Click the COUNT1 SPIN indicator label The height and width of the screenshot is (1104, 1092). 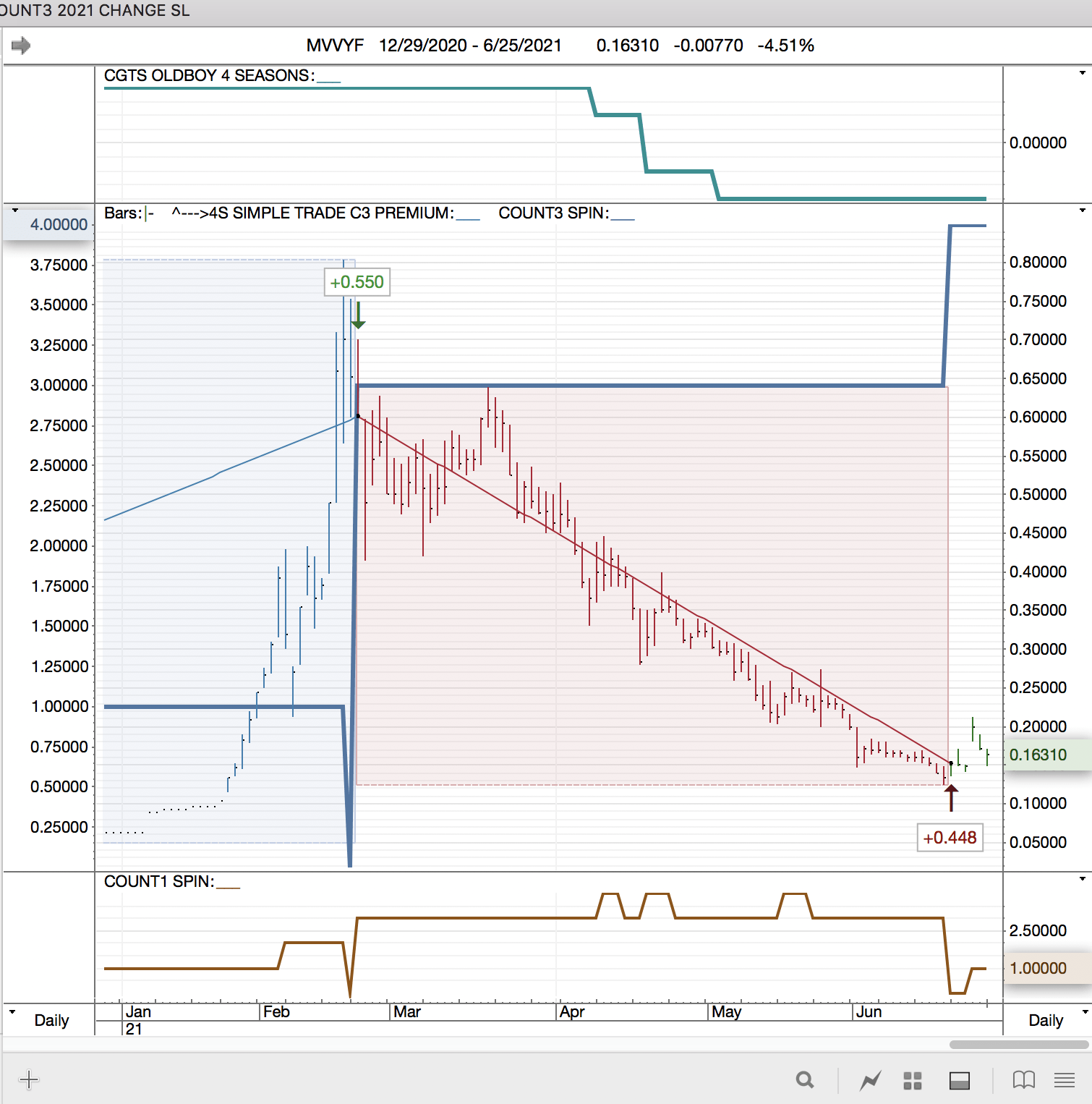pos(159,882)
